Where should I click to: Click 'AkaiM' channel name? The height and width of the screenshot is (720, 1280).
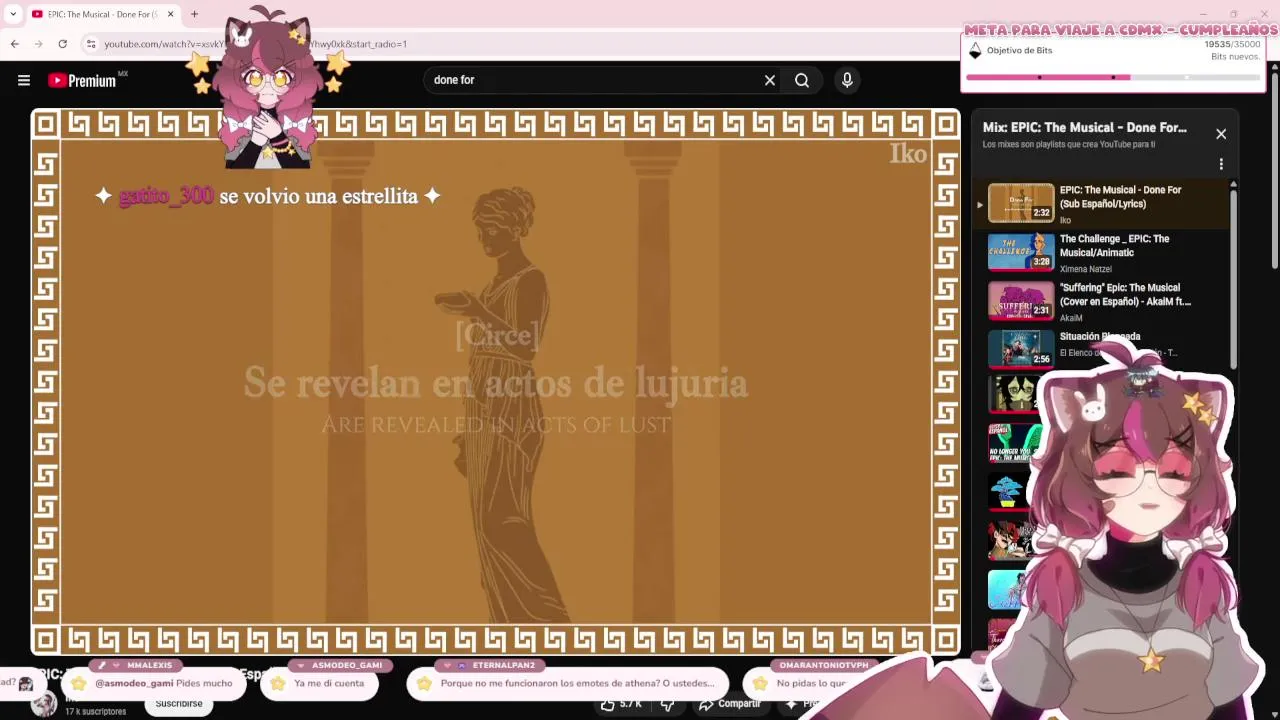coord(1071,318)
